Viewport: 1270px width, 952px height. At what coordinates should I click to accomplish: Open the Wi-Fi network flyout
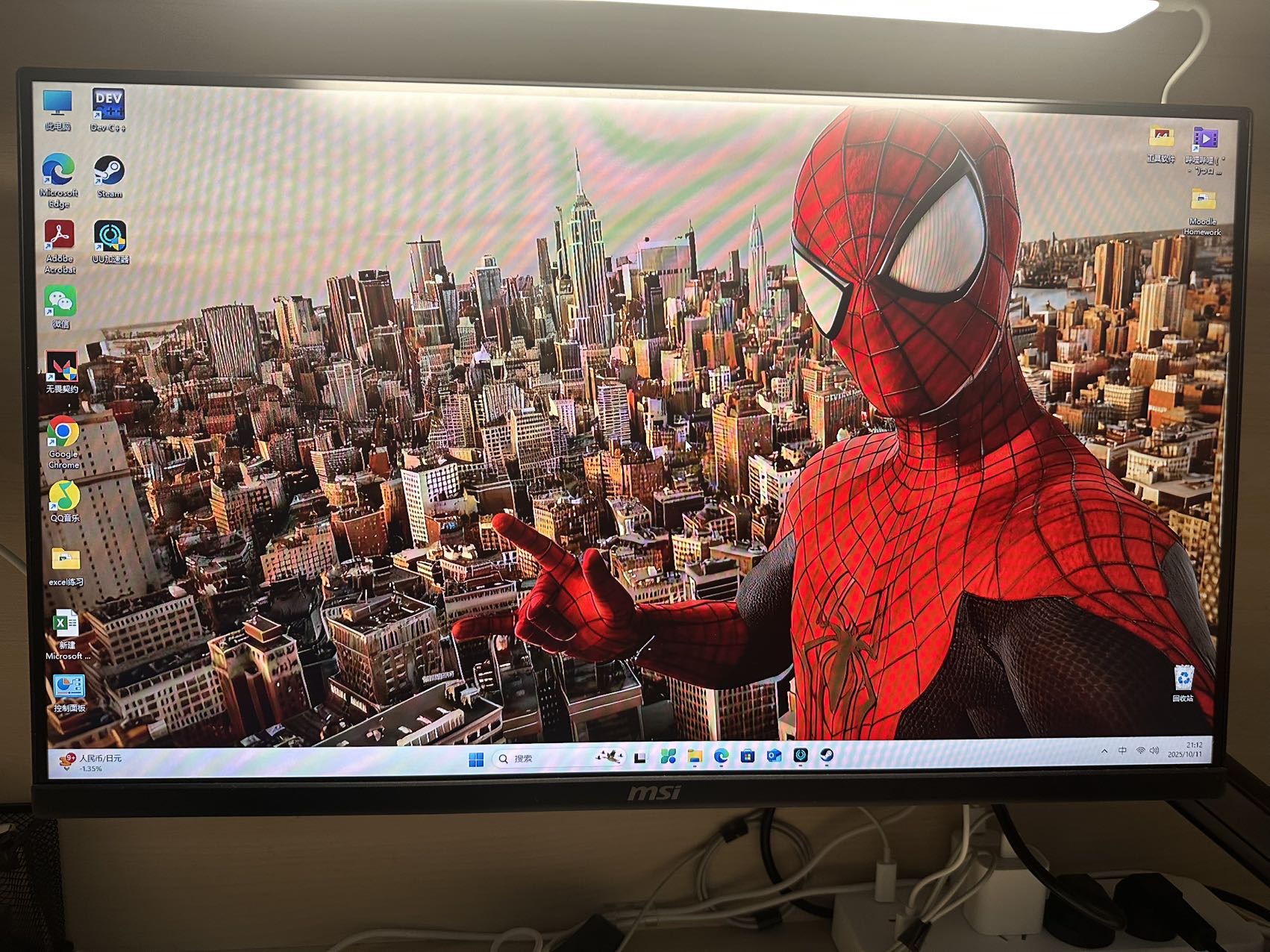1140,751
